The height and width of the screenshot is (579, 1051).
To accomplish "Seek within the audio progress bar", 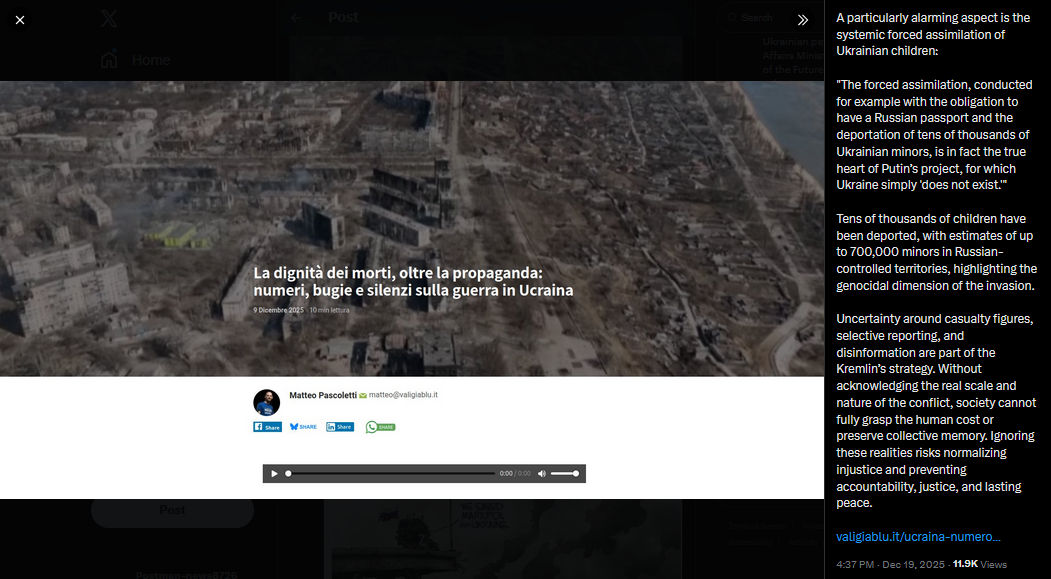I will (x=390, y=474).
